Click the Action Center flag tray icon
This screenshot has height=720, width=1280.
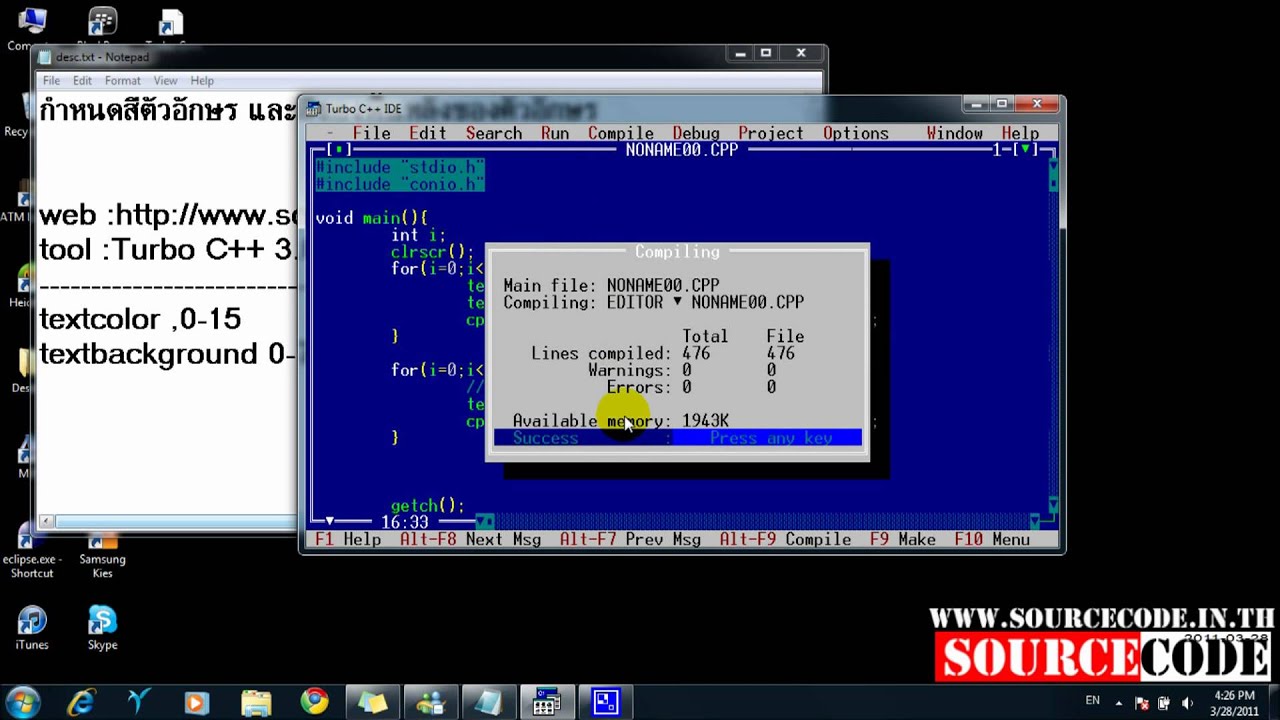1142,703
